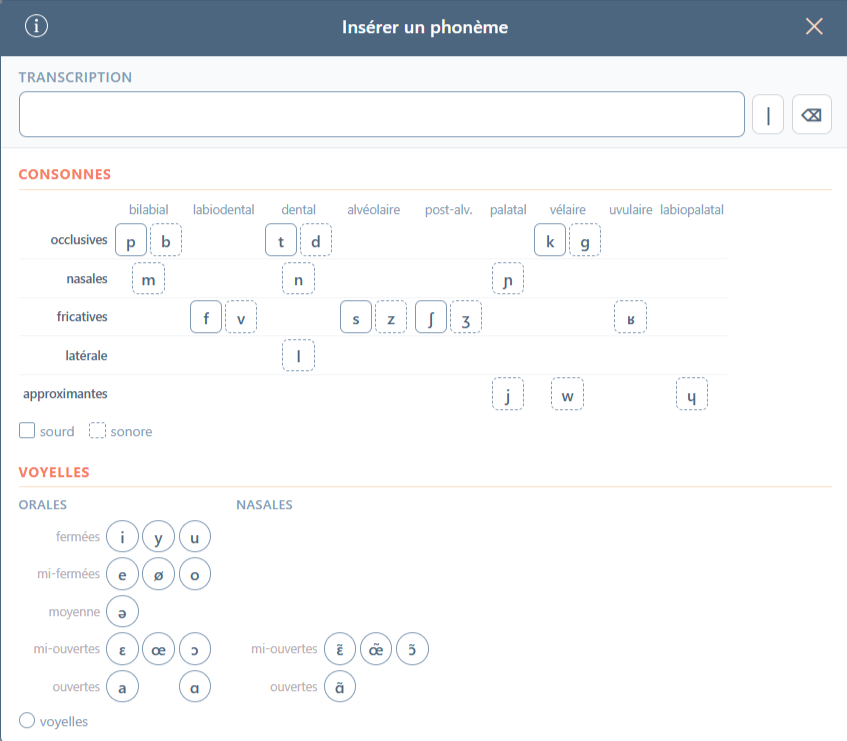Insert the bilabial occlusive phoneme p
Image resolution: width=847 pixels, height=741 pixels.
(131, 240)
